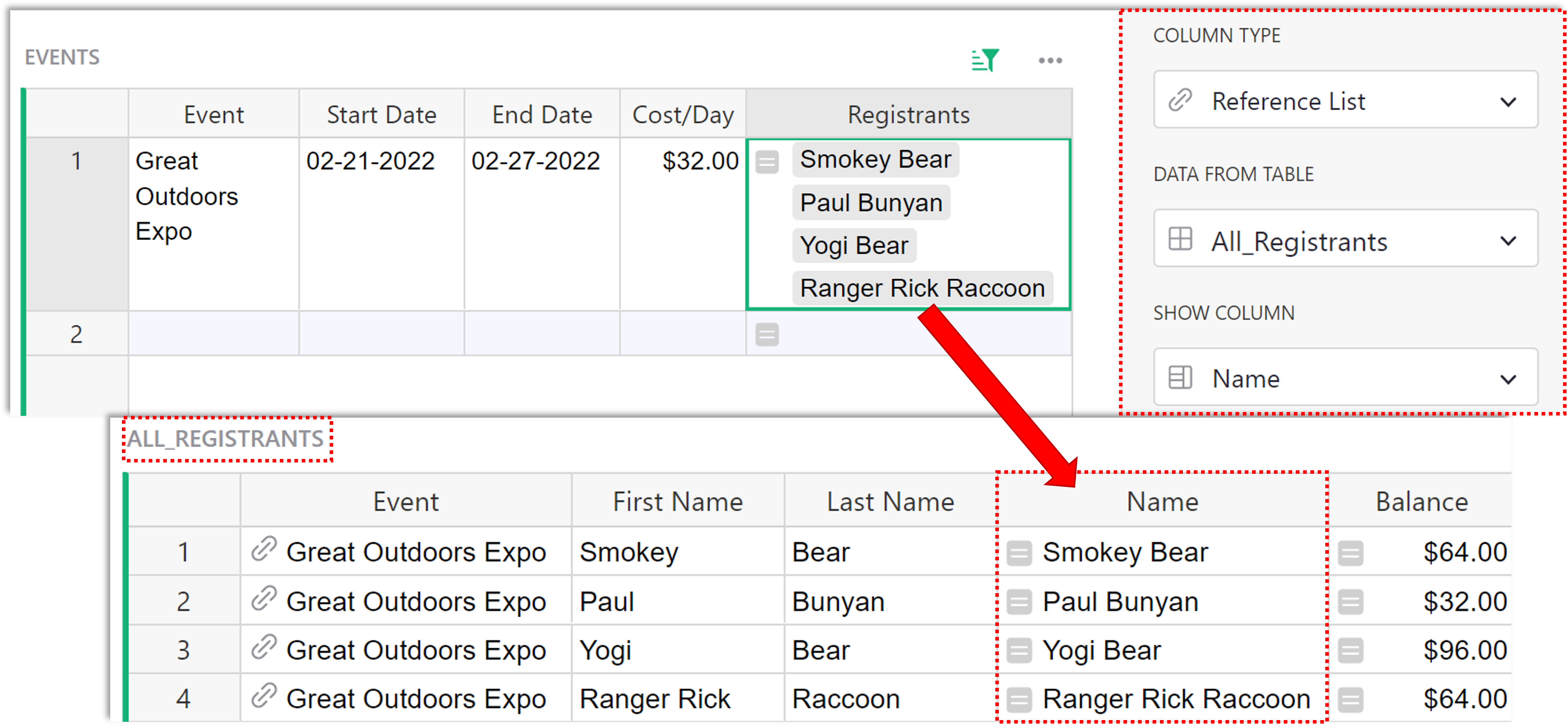Click the reference expand icon in row 2 Registrants cell
The height and width of the screenshot is (725, 1568).
pos(767,334)
